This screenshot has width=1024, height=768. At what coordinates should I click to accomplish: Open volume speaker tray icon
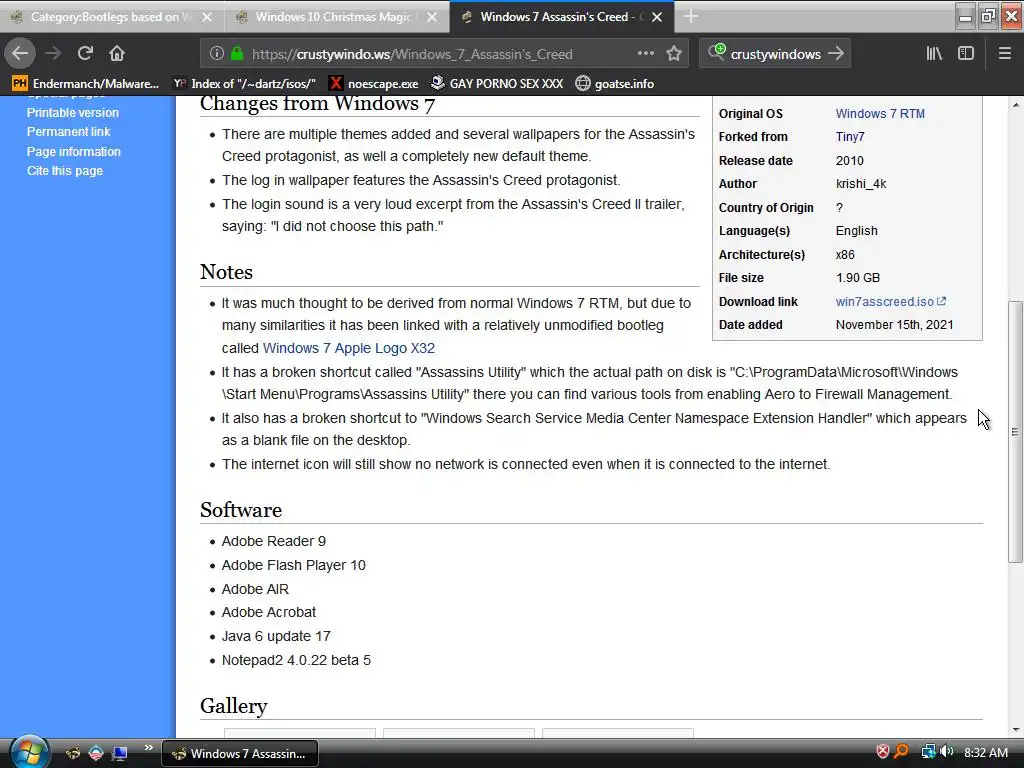946,752
